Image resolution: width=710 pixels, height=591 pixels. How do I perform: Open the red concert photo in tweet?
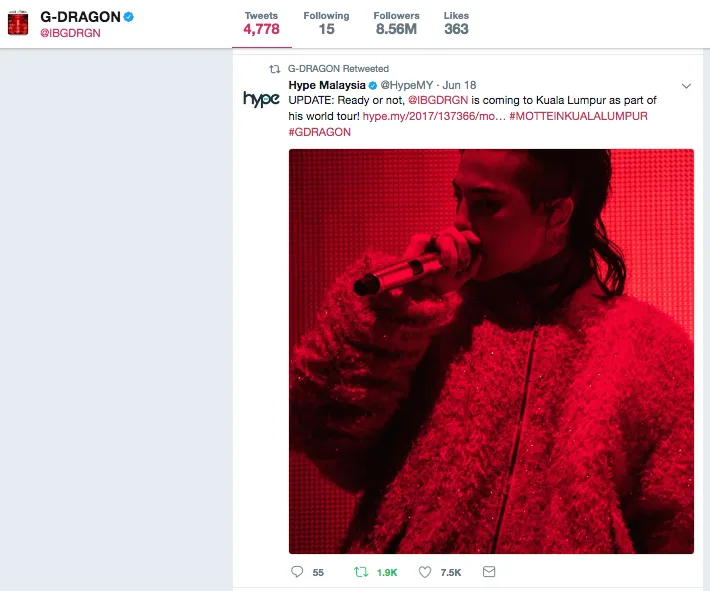(x=491, y=351)
